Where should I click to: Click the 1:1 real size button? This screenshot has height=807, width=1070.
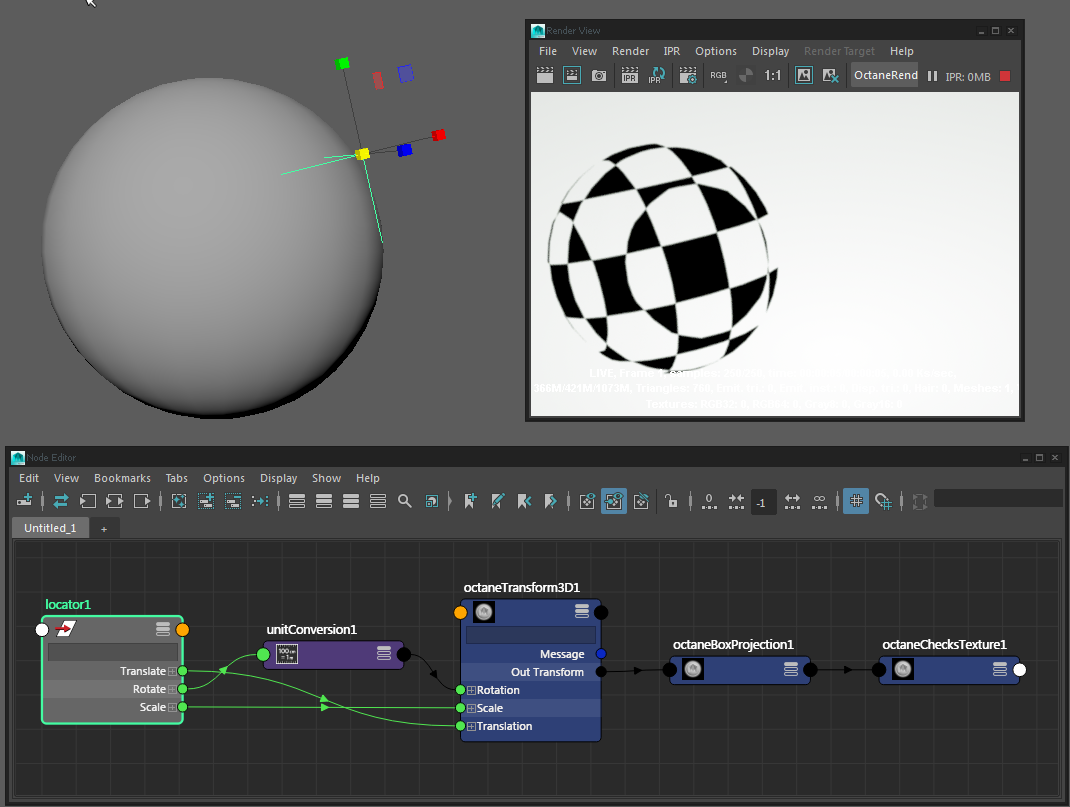coord(773,75)
